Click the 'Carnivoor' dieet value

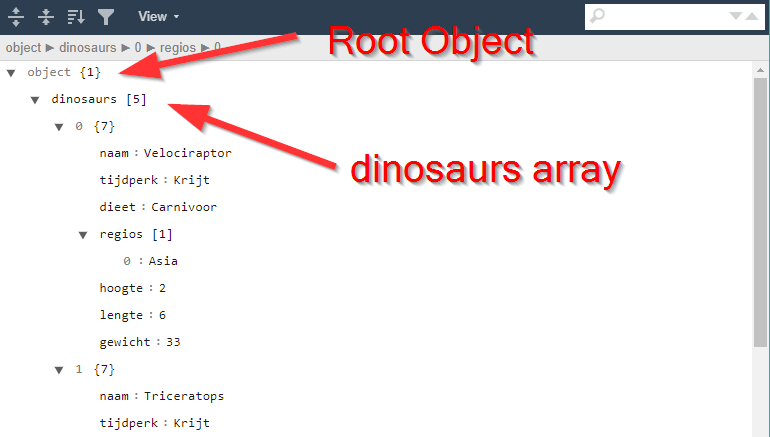click(x=184, y=207)
